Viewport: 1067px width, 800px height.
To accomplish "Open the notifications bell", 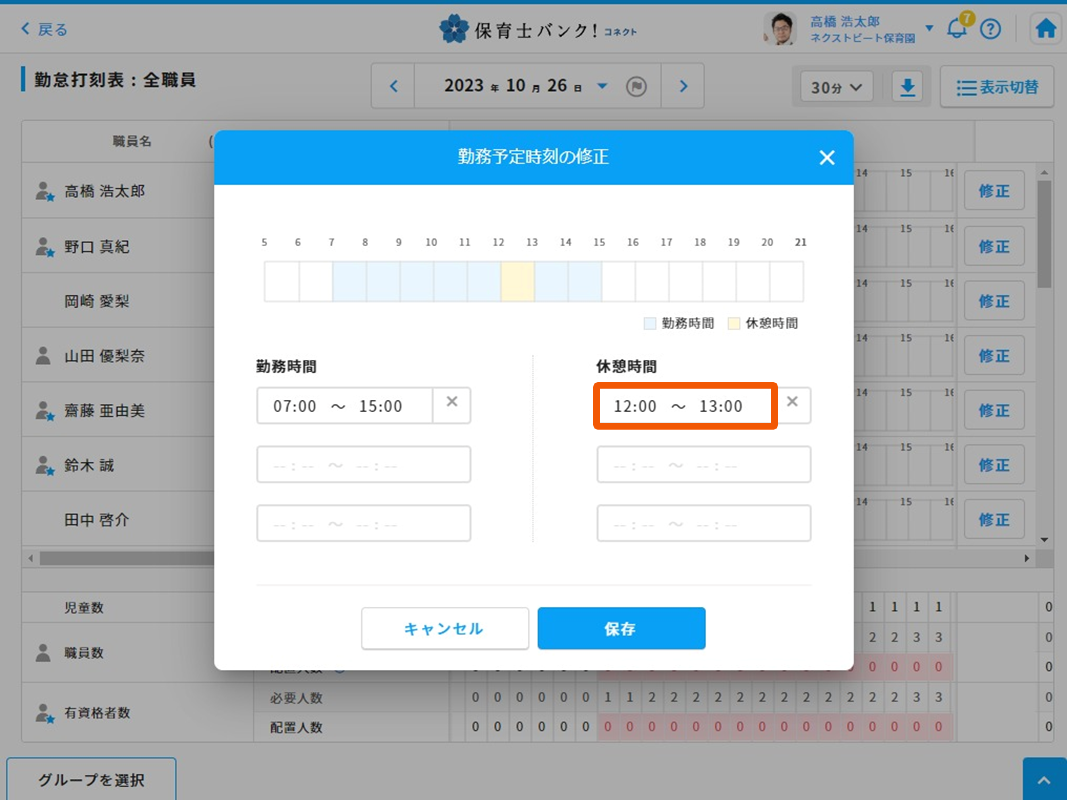I will pos(957,28).
